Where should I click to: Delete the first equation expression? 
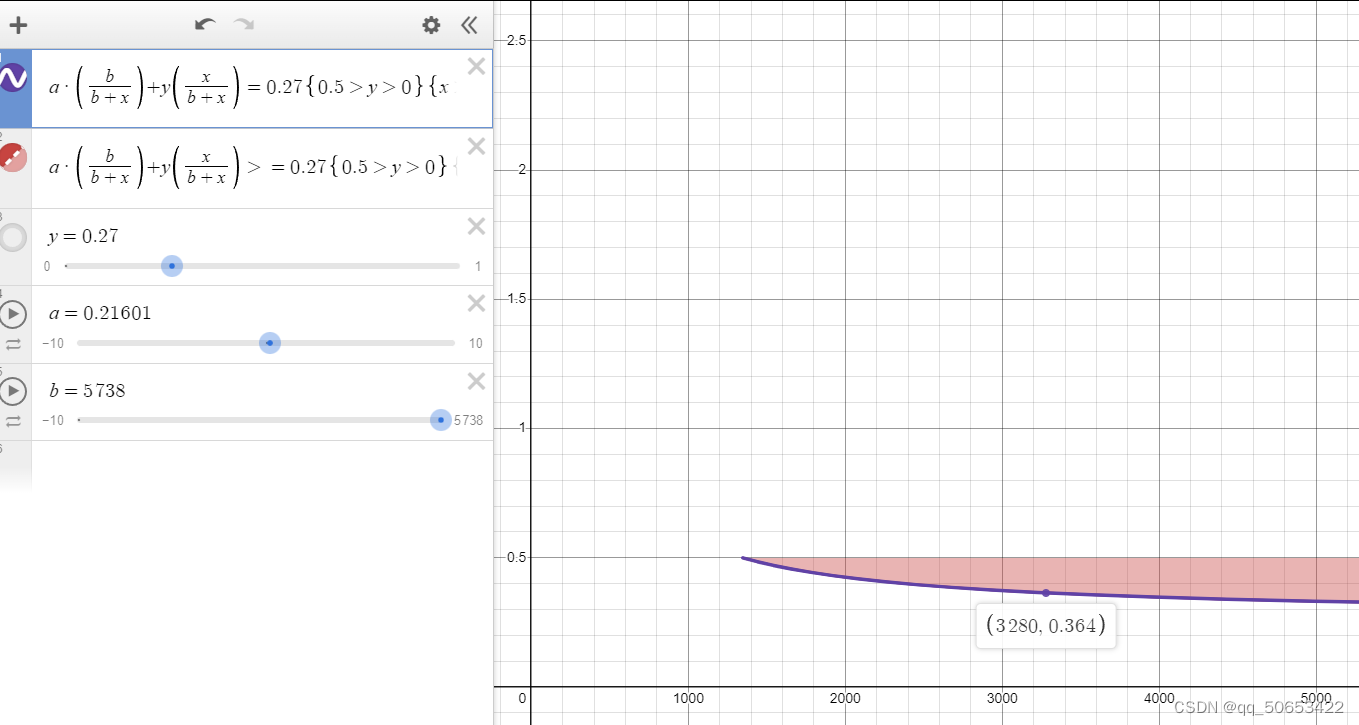[477, 67]
